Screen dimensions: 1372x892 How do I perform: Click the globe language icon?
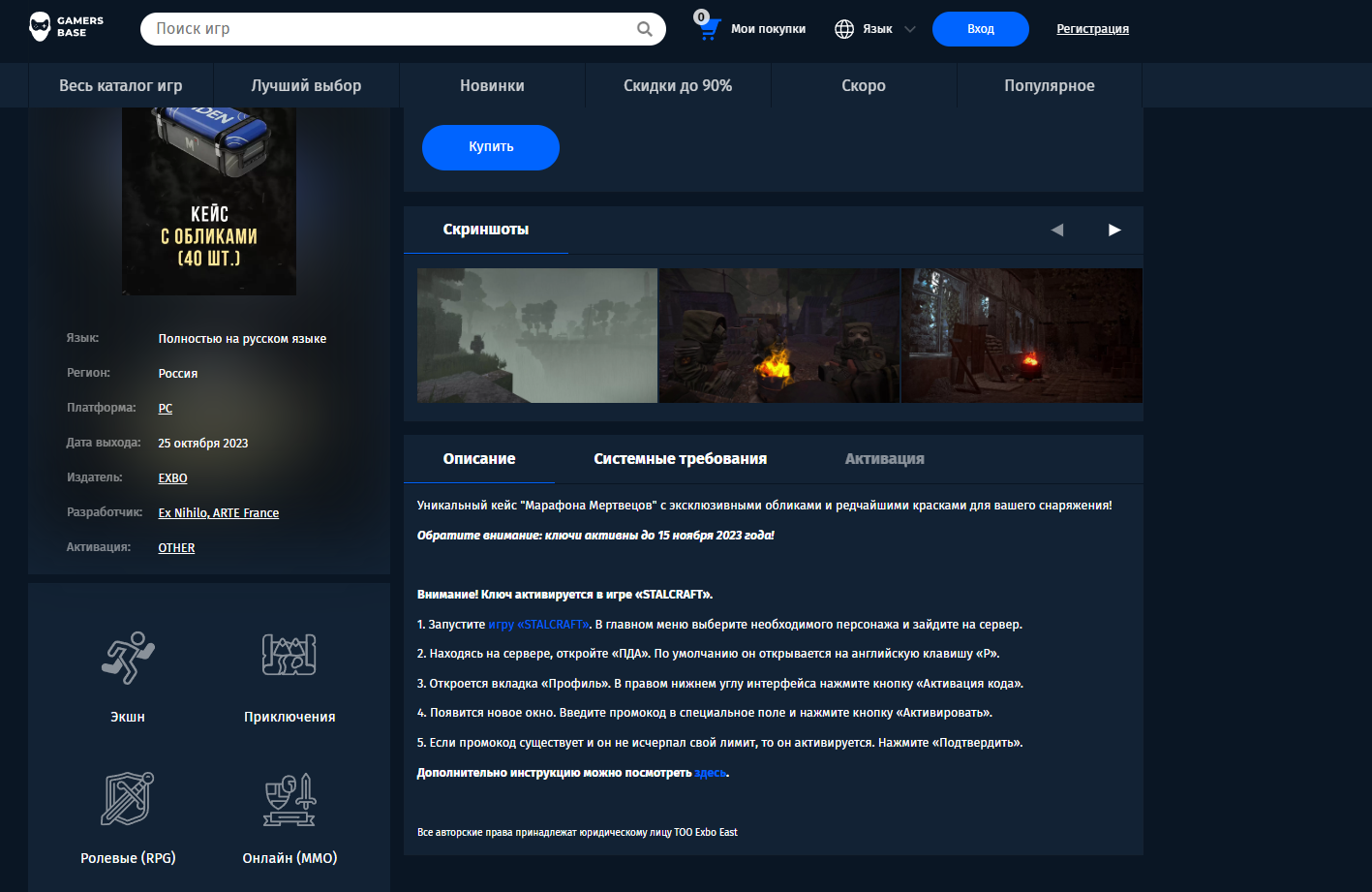point(844,29)
